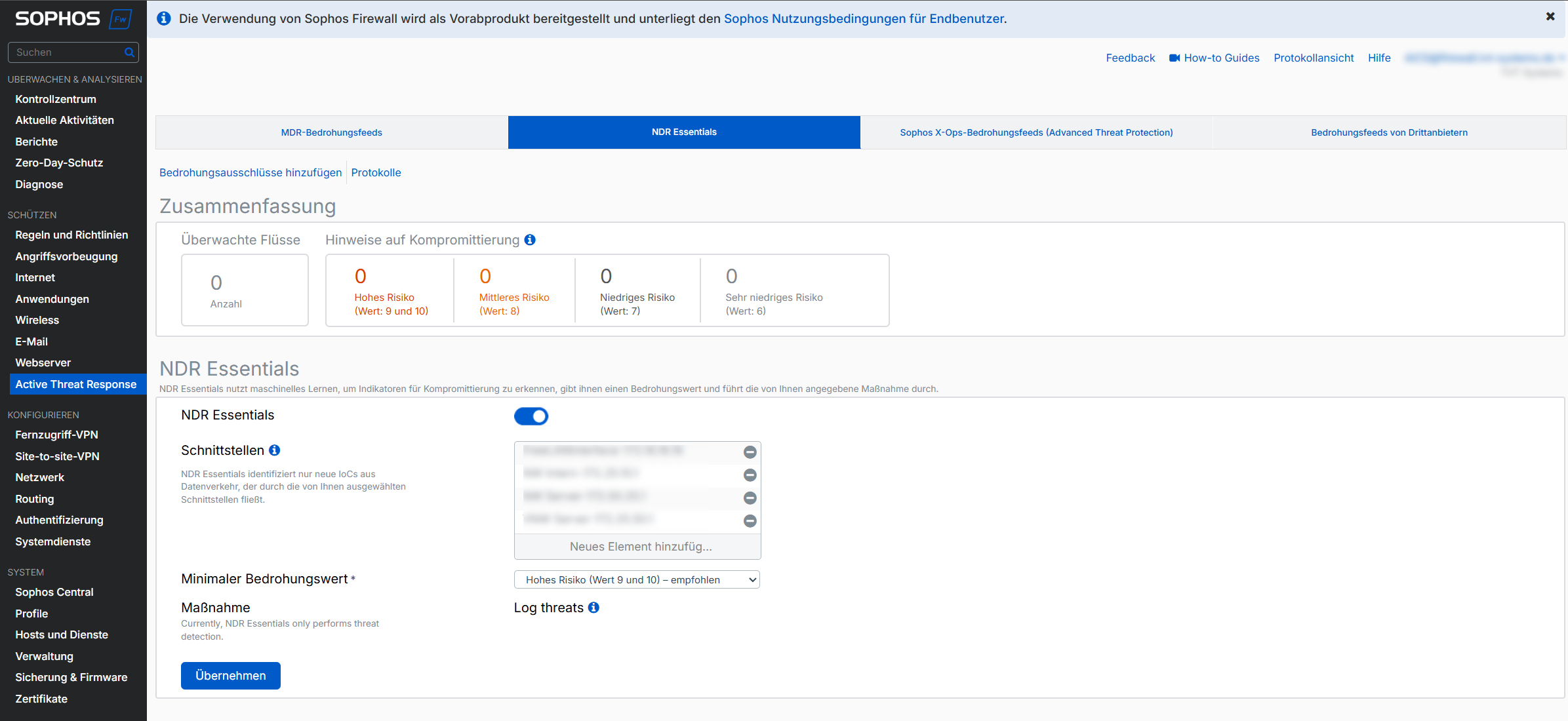The width and height of the screenshot is (1568, 721).
Task: Focus the Suchen search field
Action: pos(66,52)
